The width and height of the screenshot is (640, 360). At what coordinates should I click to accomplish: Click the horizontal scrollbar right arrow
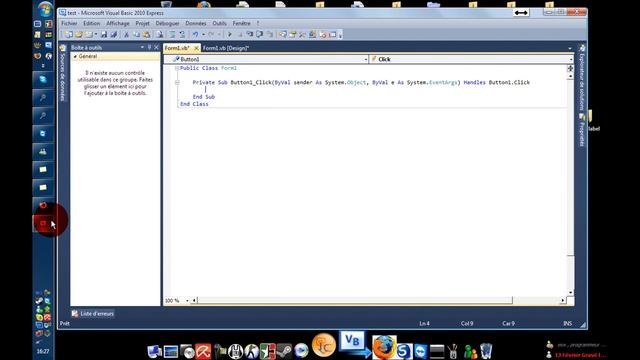coord(563,300)
